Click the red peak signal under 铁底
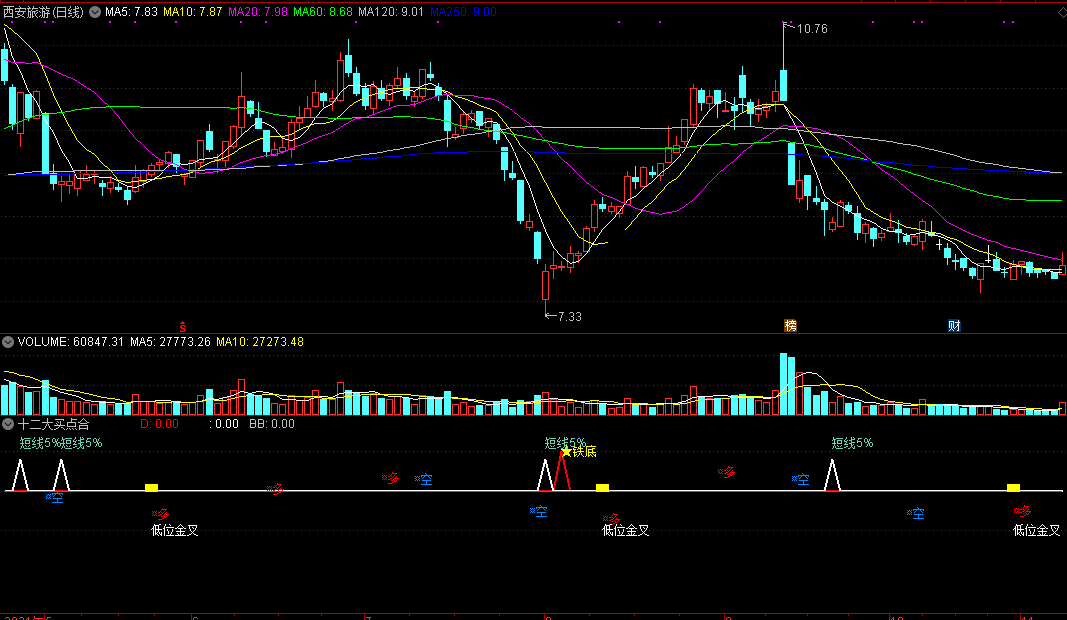The height and width of the screenshot is (620, 1067). [x=562, y=471]
